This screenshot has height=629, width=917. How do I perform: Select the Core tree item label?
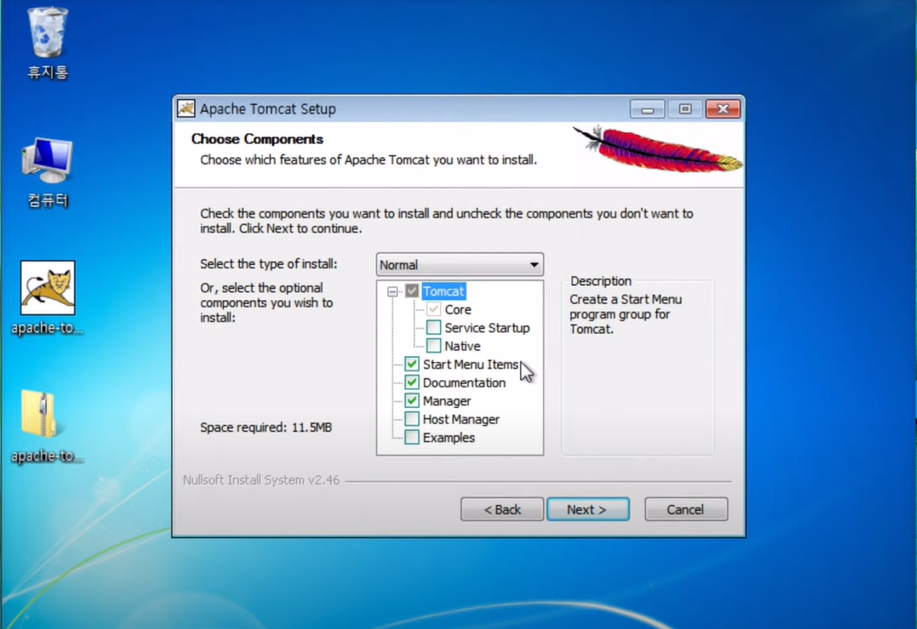[x=458, y=309]
